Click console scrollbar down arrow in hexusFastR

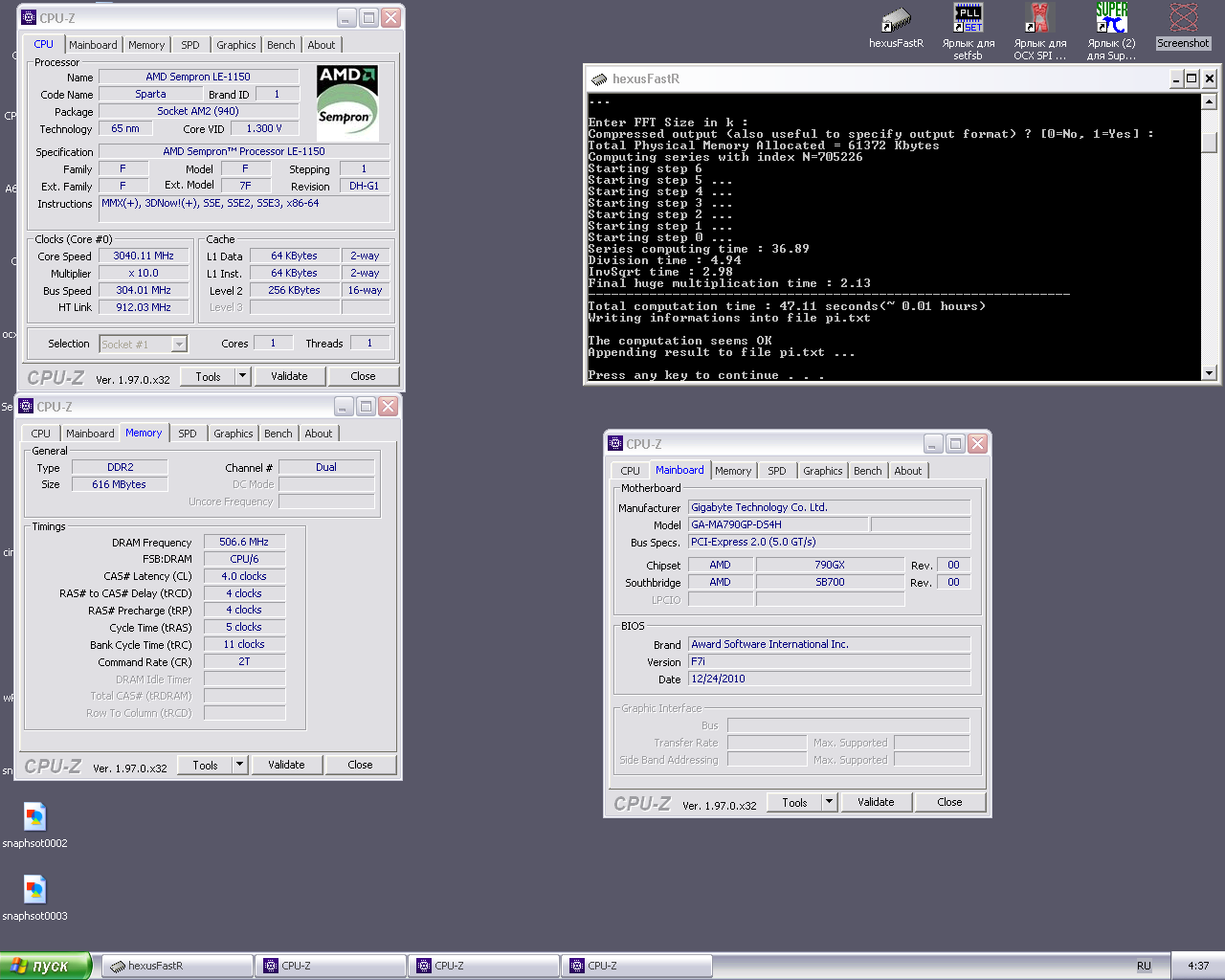(x=1209, y=372)
